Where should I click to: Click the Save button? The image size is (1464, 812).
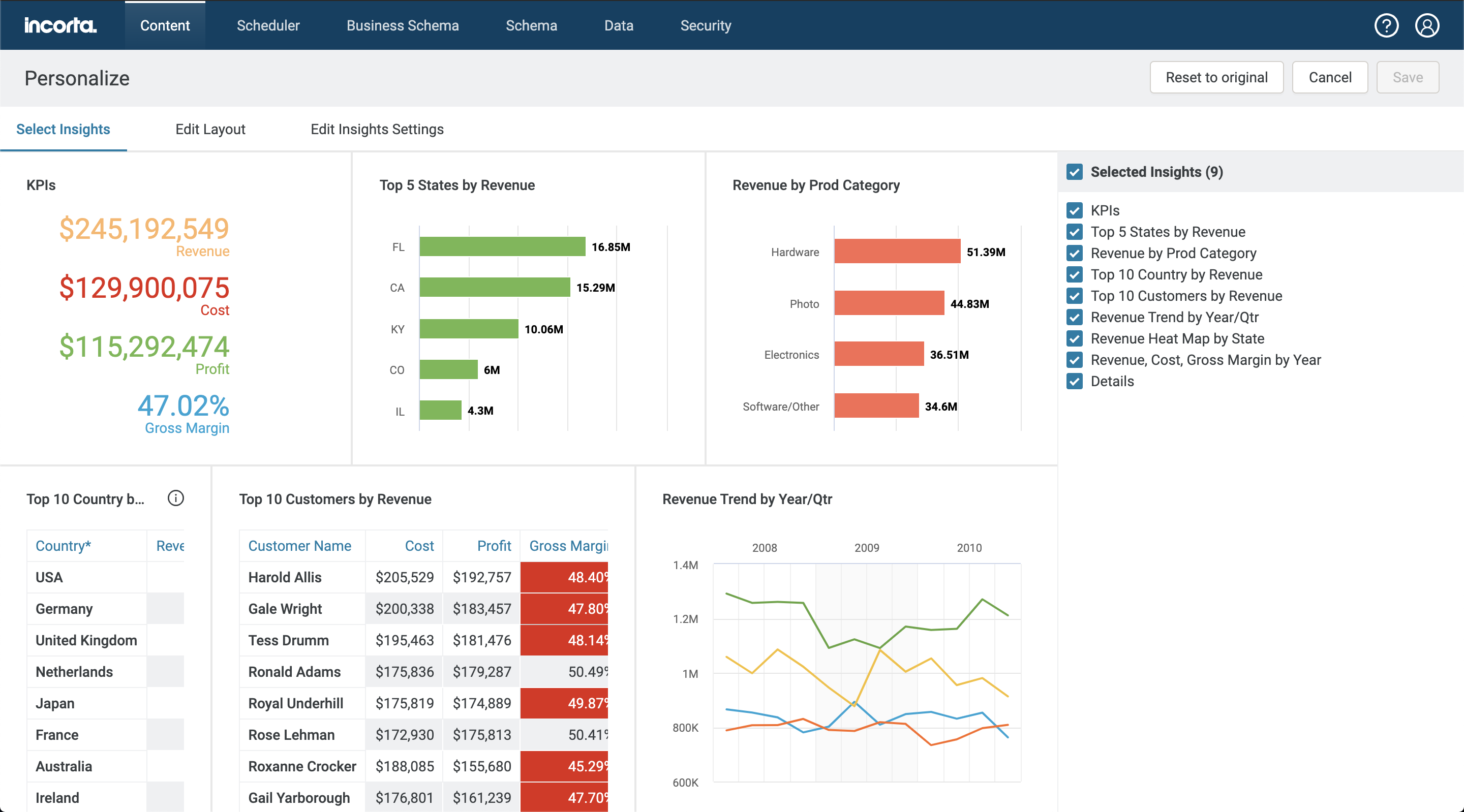[1407, 77]
